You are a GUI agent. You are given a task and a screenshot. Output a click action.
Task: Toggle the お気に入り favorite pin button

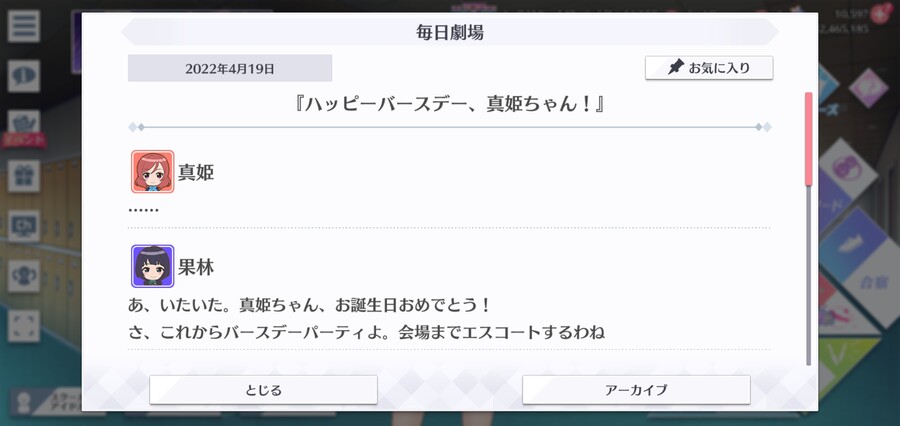[709, 68]
